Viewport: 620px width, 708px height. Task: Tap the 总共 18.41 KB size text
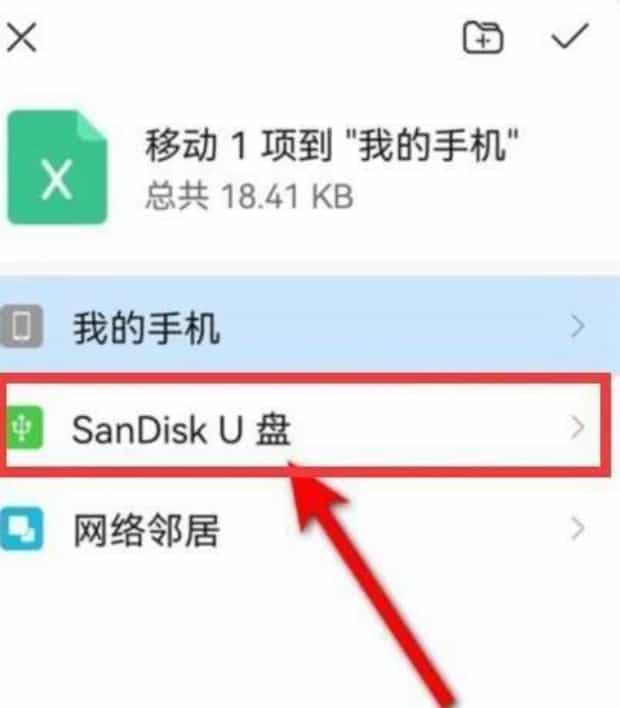tap(249, 196)
